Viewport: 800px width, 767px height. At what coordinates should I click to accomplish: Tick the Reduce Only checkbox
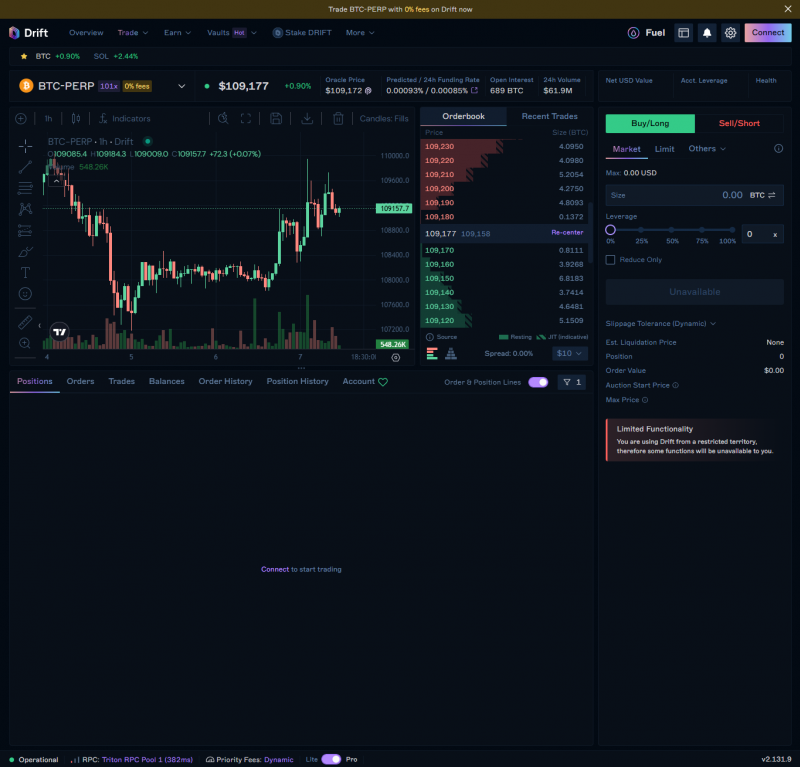point(610,260)
